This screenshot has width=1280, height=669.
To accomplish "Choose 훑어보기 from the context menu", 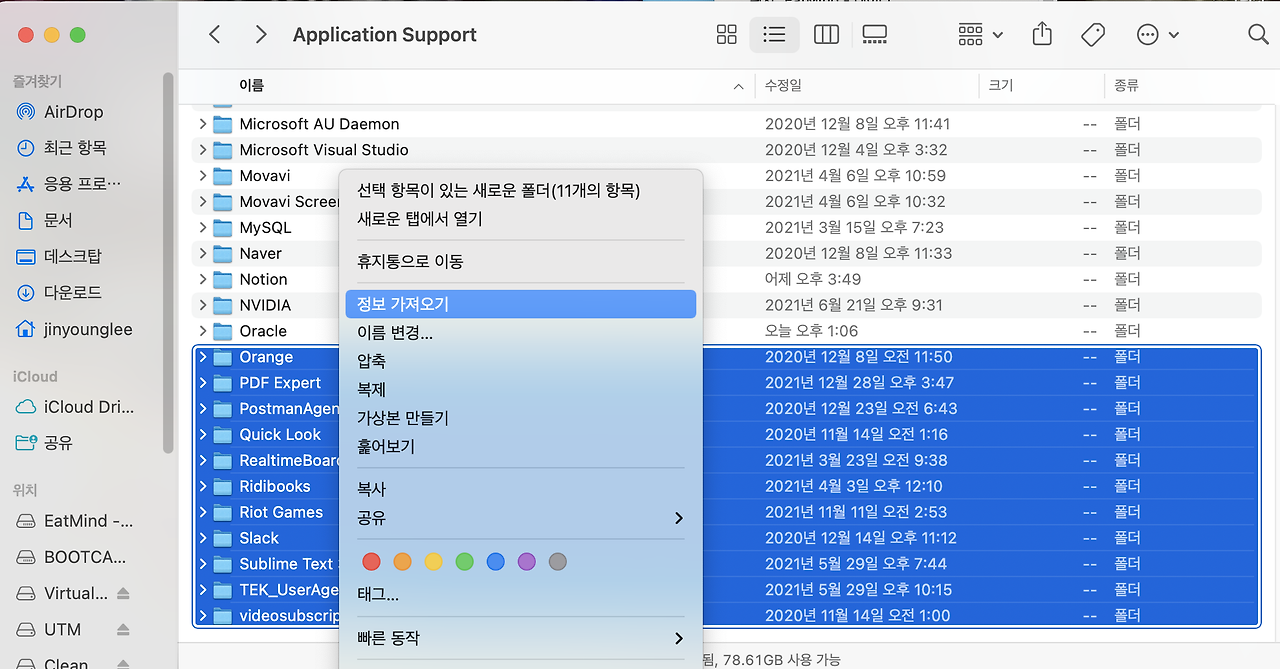I will (x=520, y=447).
